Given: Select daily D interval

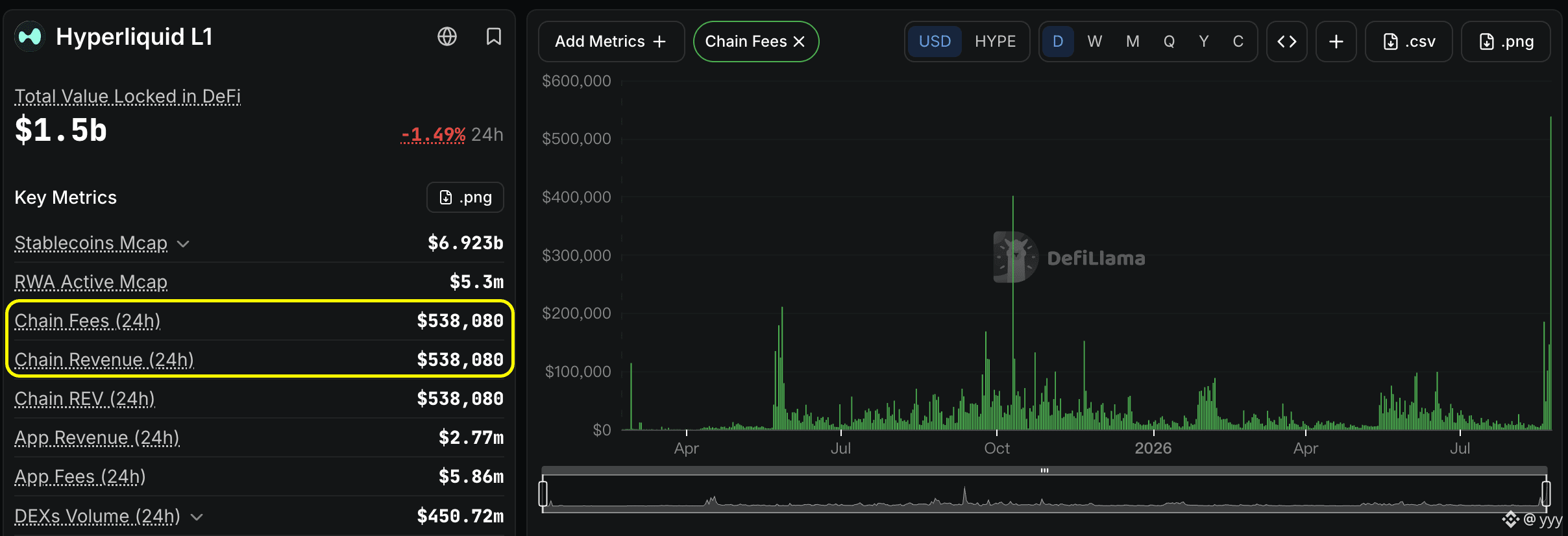Looking at the screenshot, I should pos(1058,42).
